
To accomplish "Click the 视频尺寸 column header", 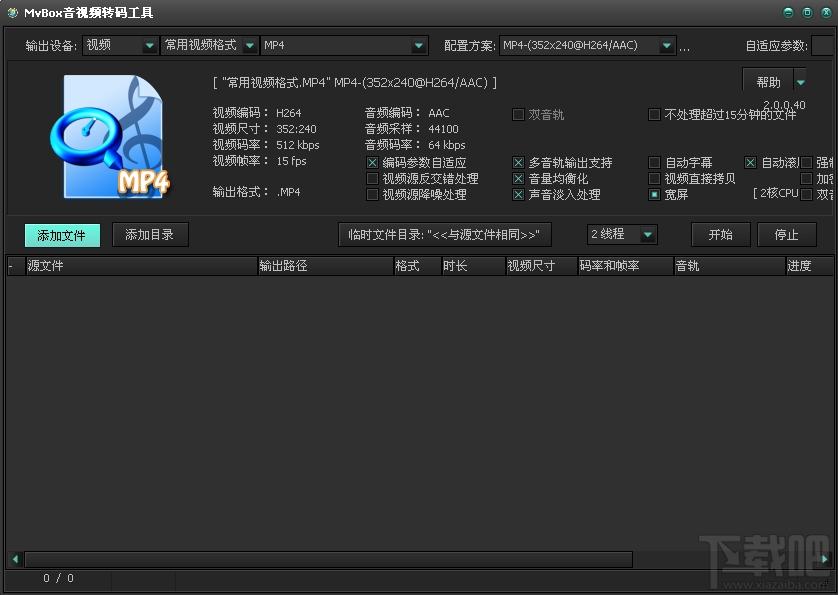I will tap(542, 266).
